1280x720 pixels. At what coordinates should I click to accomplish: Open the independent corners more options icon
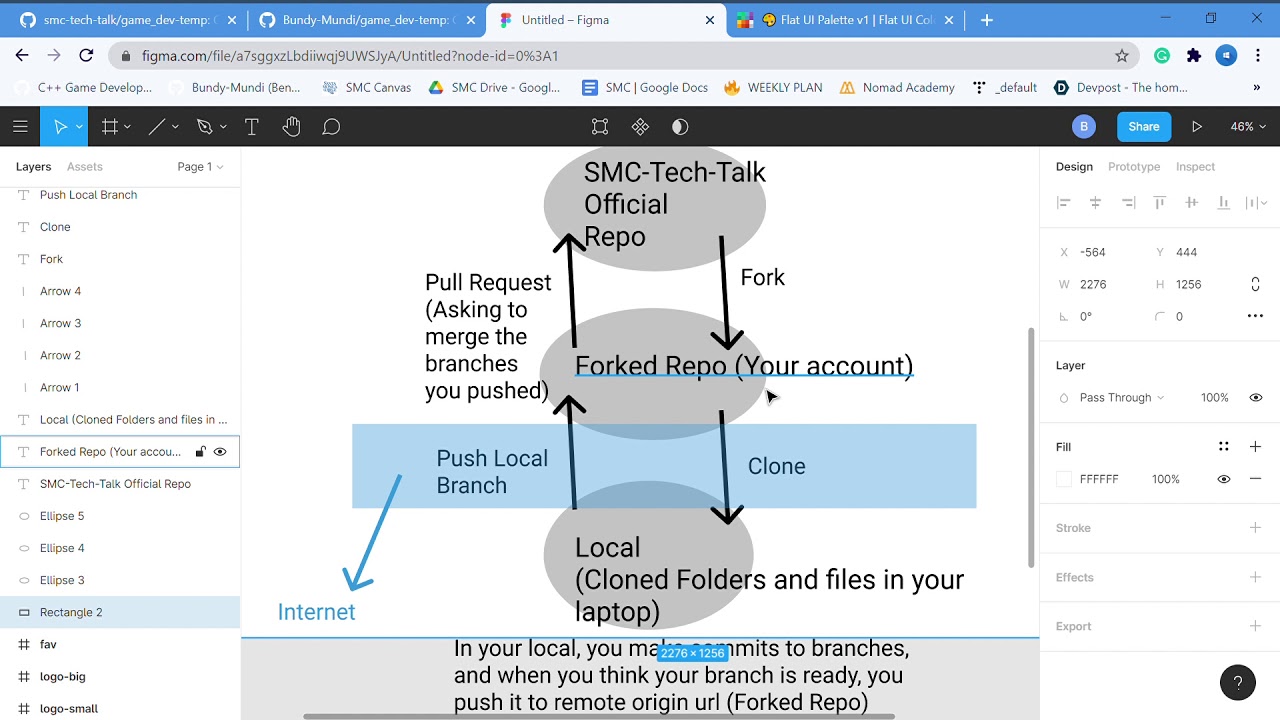click(x=1255, y=316)
